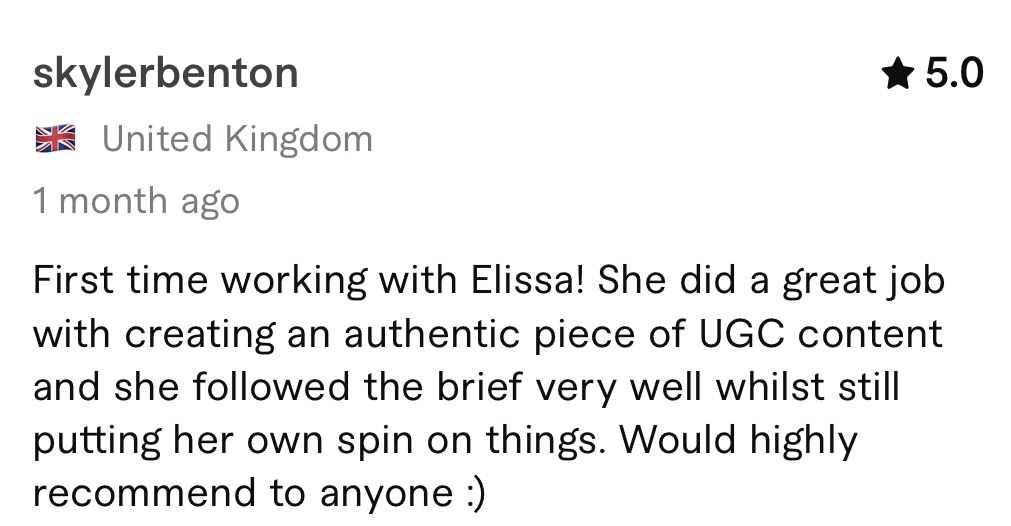Image resolution: width=1011 pixels, height=526 pixels.
Task: Click the smiley emoticon ending the review
Action: coord(474,494)
